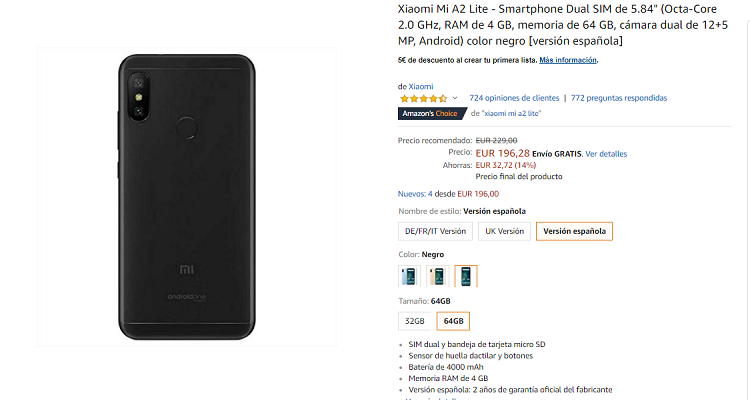Choose the gold color swatch
This screenshot has height=400, width=750.
(438, 276)
